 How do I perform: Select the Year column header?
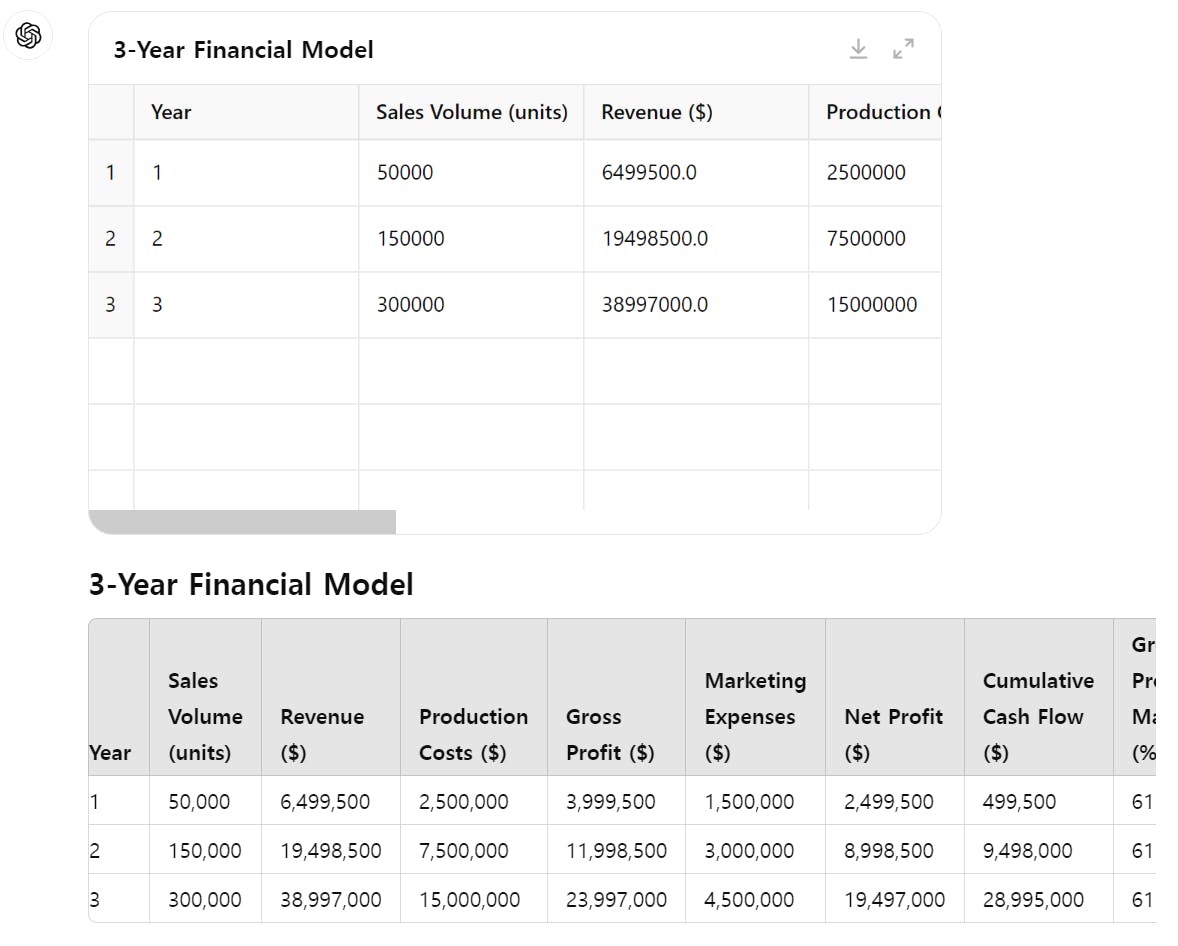171,112
